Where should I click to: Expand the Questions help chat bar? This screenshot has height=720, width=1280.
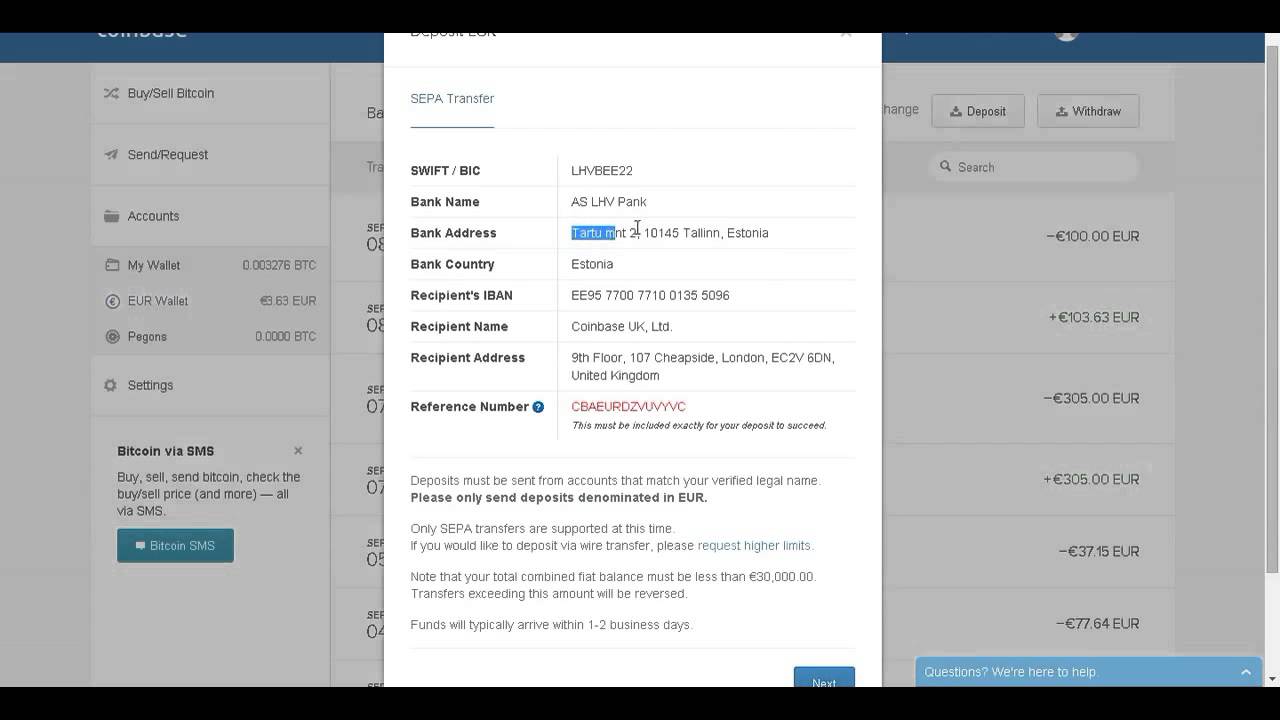1088,672
